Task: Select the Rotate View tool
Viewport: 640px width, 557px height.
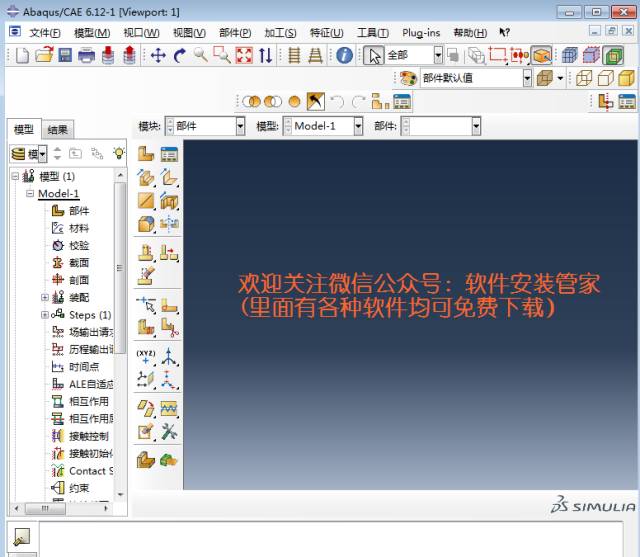Action: click(x=180, y=56)
